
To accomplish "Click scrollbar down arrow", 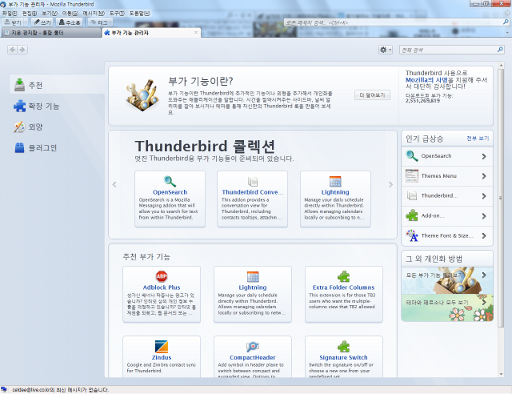I will pos(501,374).
